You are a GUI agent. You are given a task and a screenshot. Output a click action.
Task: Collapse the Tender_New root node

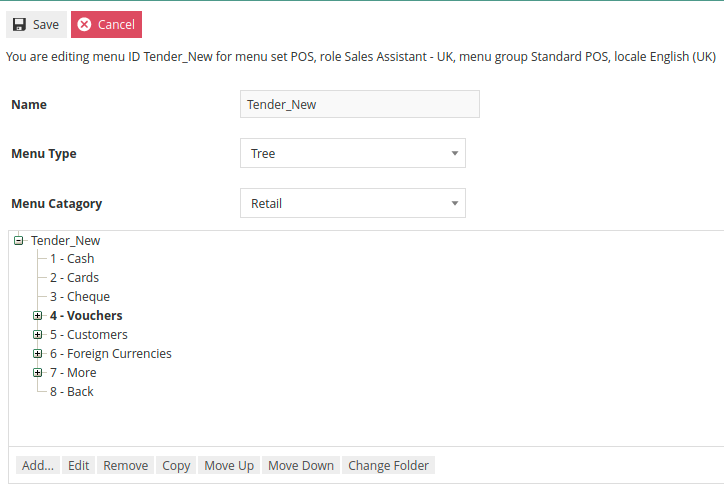pyautogui.click(x=19, y=240)
